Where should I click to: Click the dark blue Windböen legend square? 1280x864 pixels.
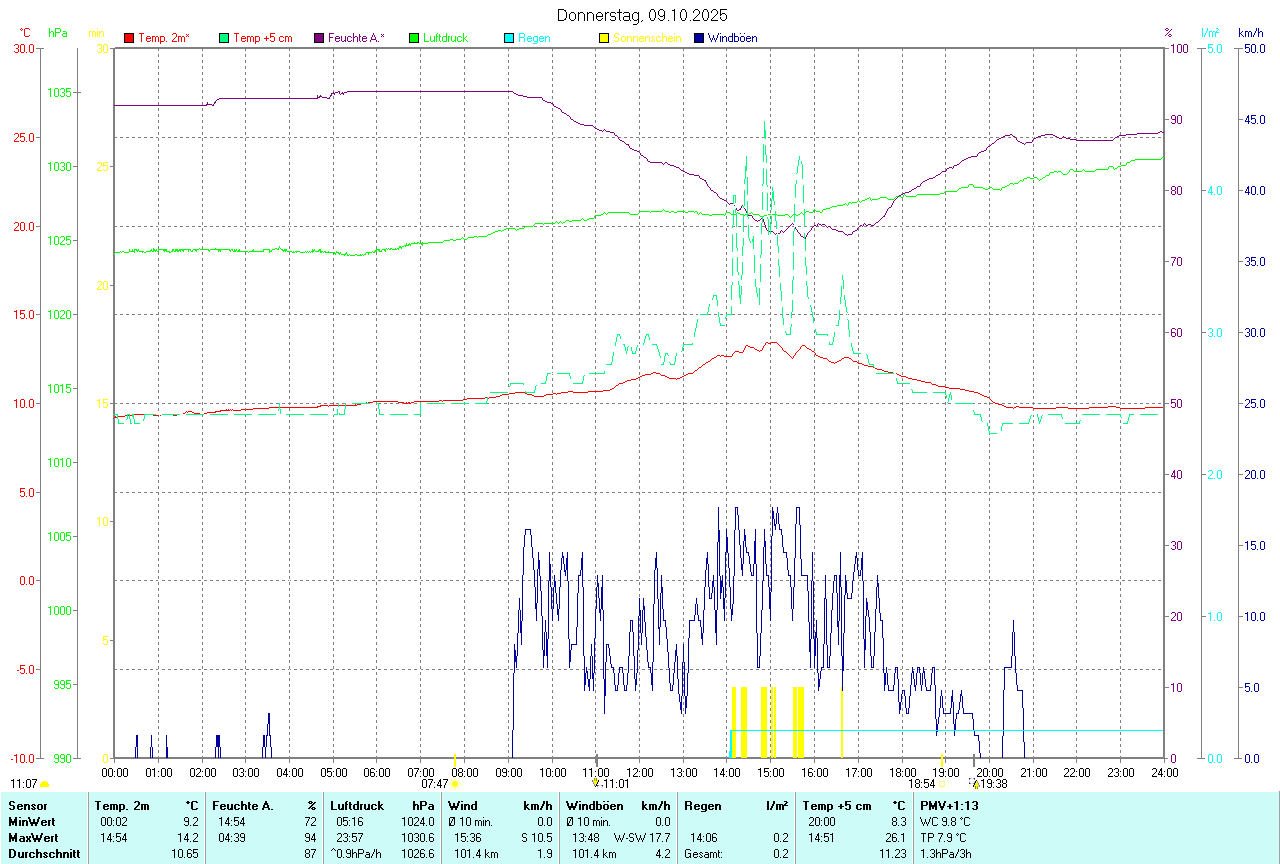699,38
